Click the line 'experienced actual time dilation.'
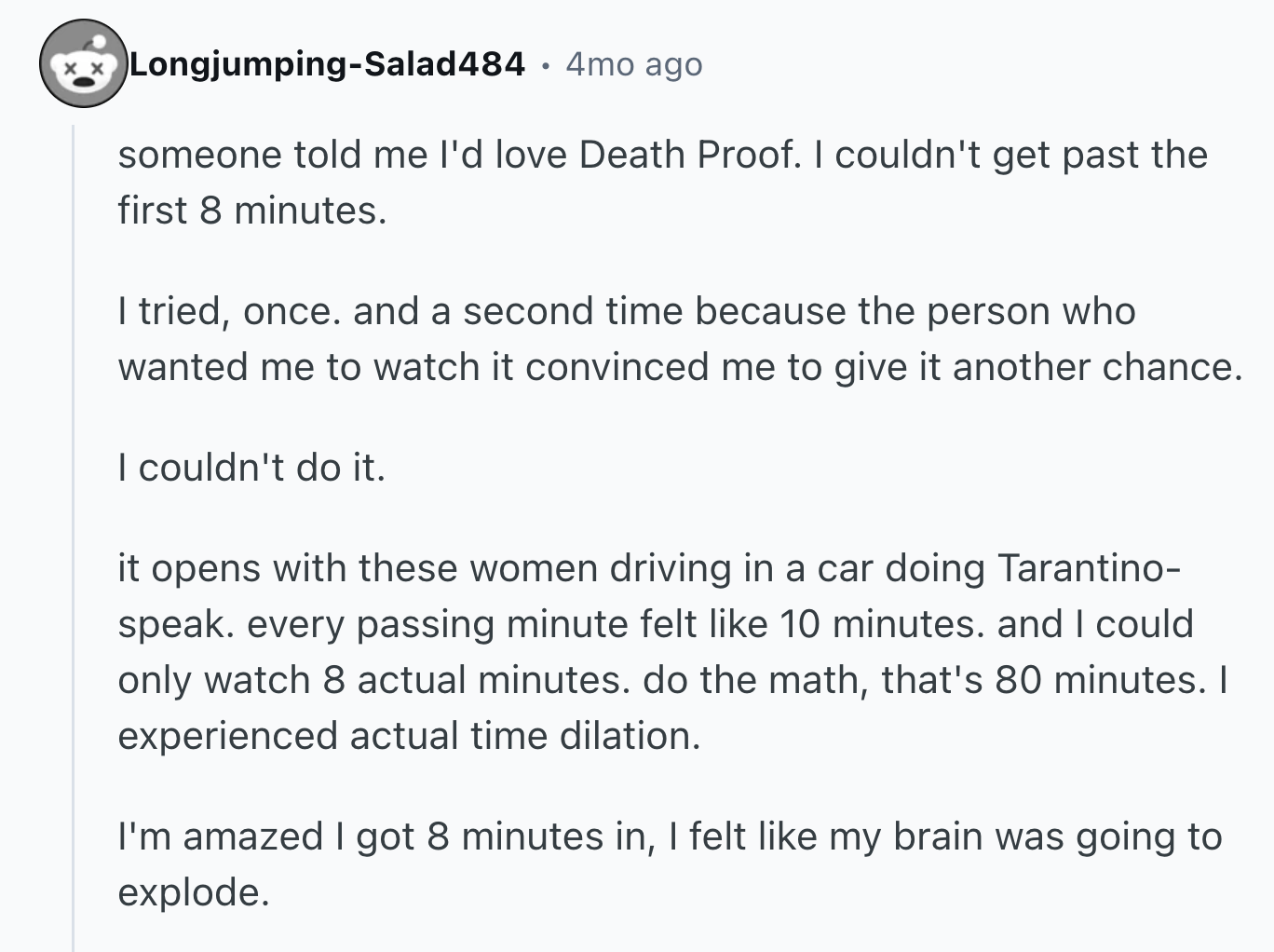This screenshot has width=1274, height=952. (x=409, y=735)
